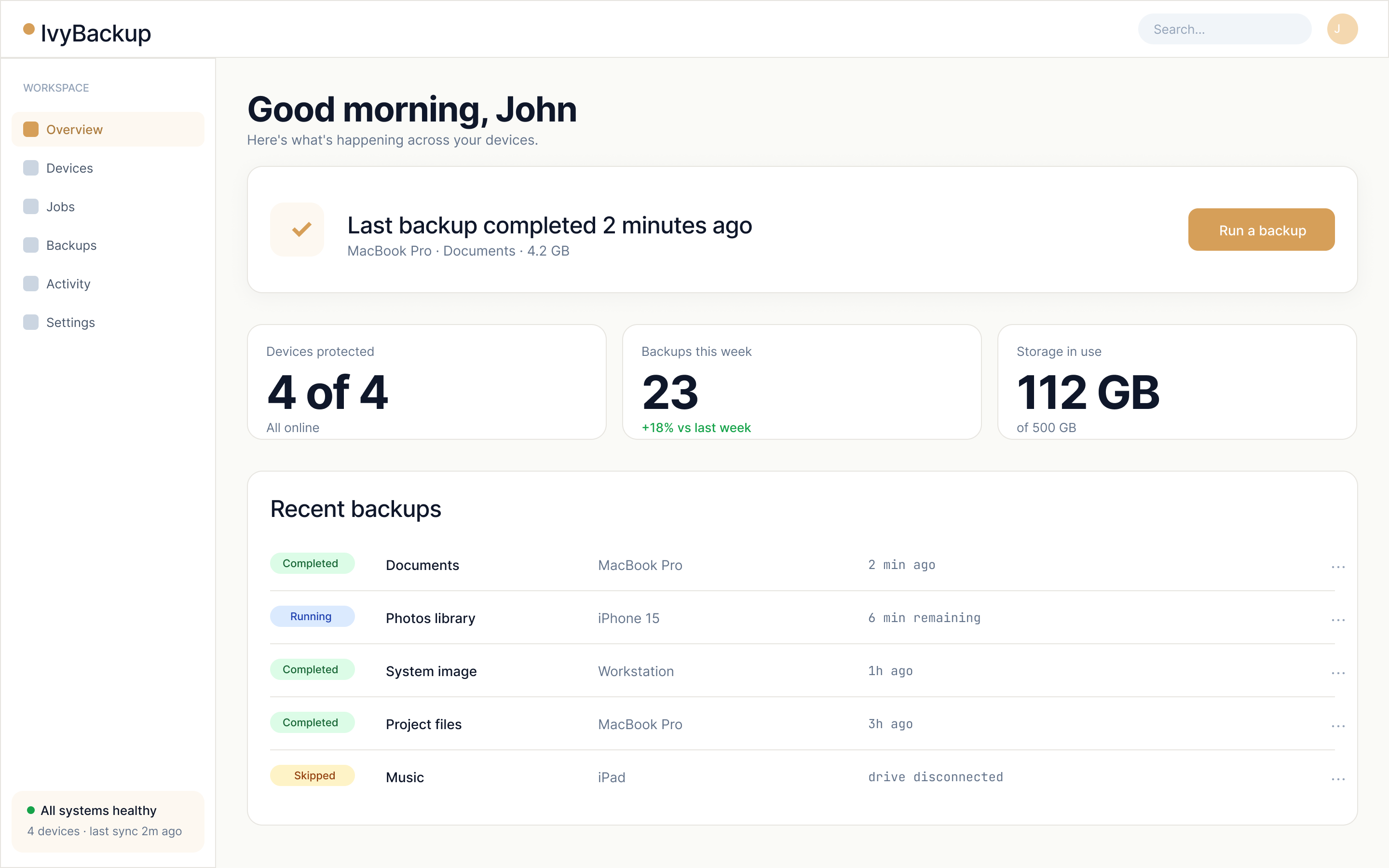Click the '3h ago' timestamp
Screen dimensions: 1389x868
890,724
